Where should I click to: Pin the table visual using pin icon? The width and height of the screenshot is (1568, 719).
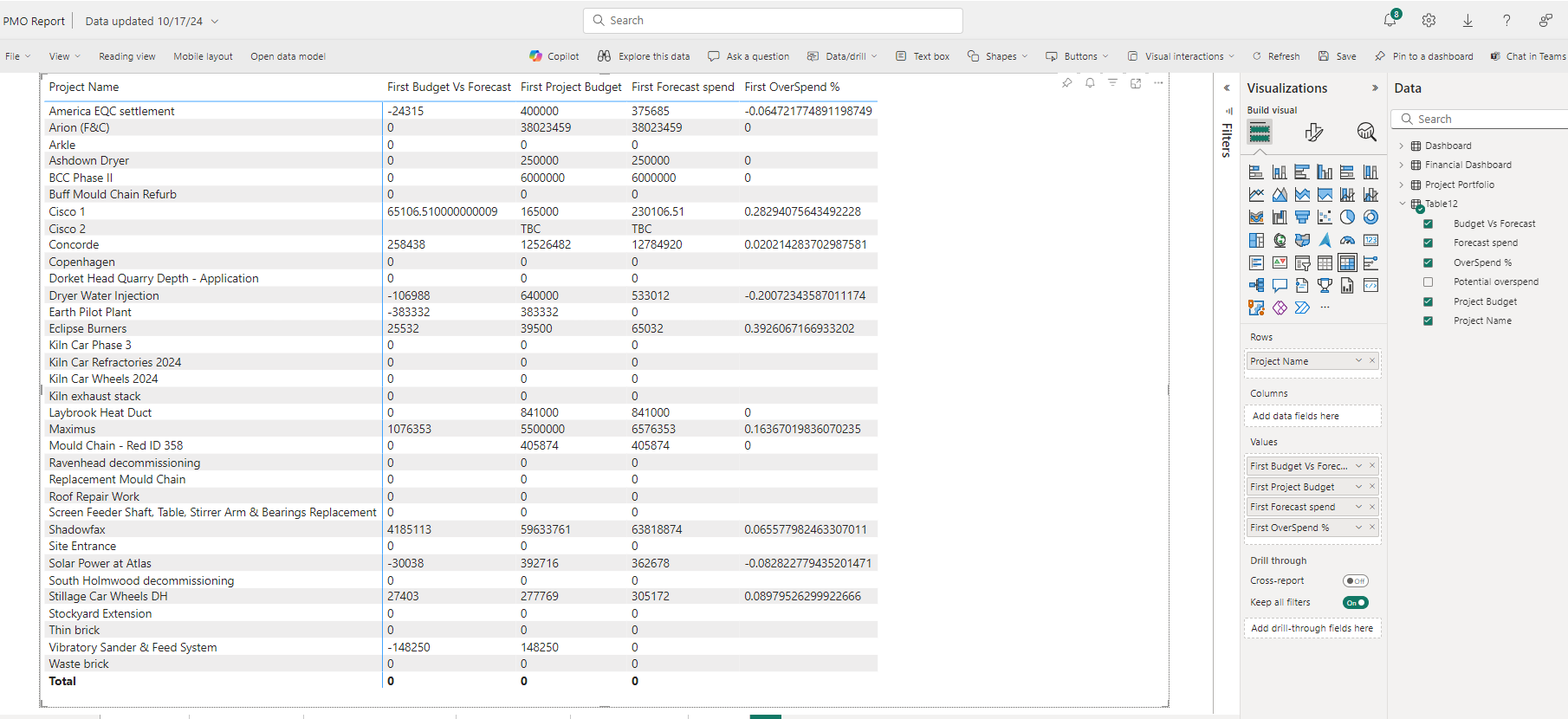(x=1066, y=83)
